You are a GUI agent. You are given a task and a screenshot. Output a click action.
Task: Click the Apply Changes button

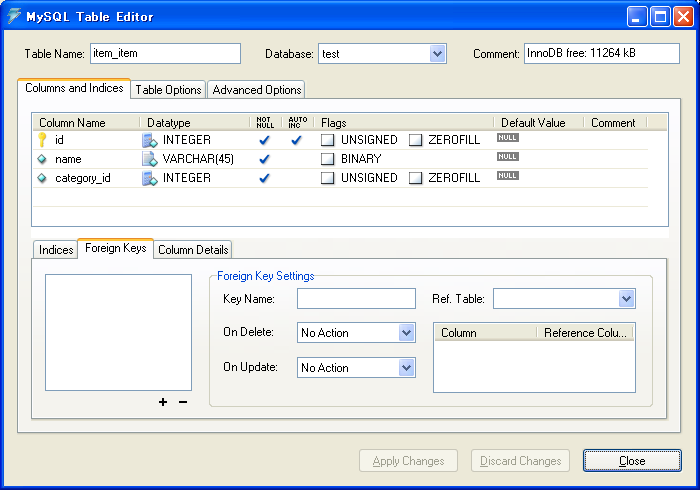408,461
